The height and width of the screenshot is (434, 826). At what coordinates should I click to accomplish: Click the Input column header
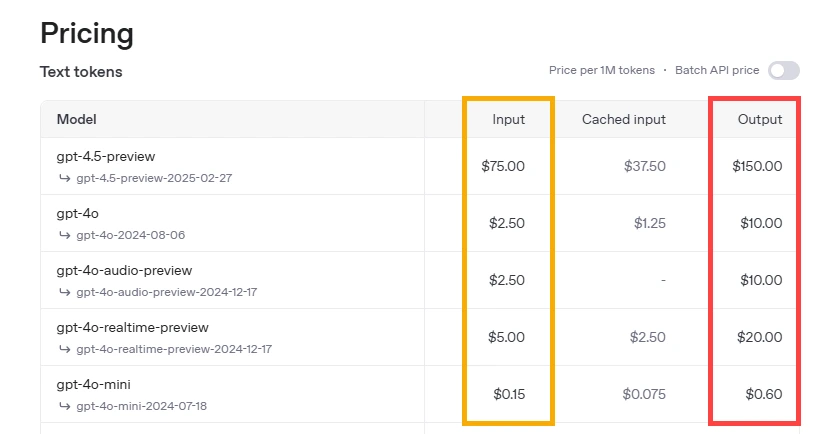coord(508,120)
